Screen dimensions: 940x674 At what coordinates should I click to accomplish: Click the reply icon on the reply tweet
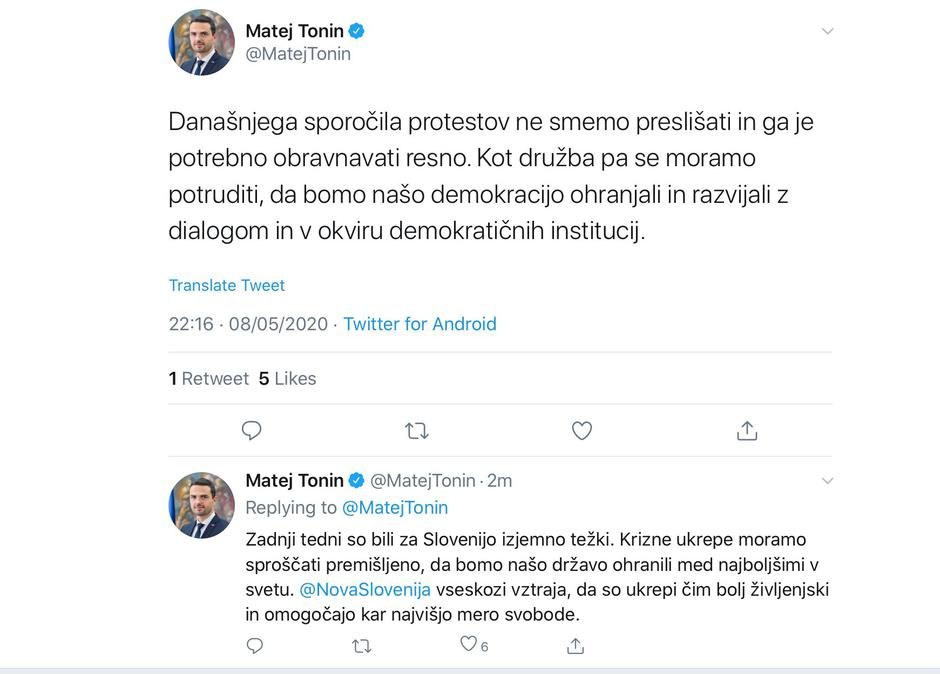click(x=255, y=646)
